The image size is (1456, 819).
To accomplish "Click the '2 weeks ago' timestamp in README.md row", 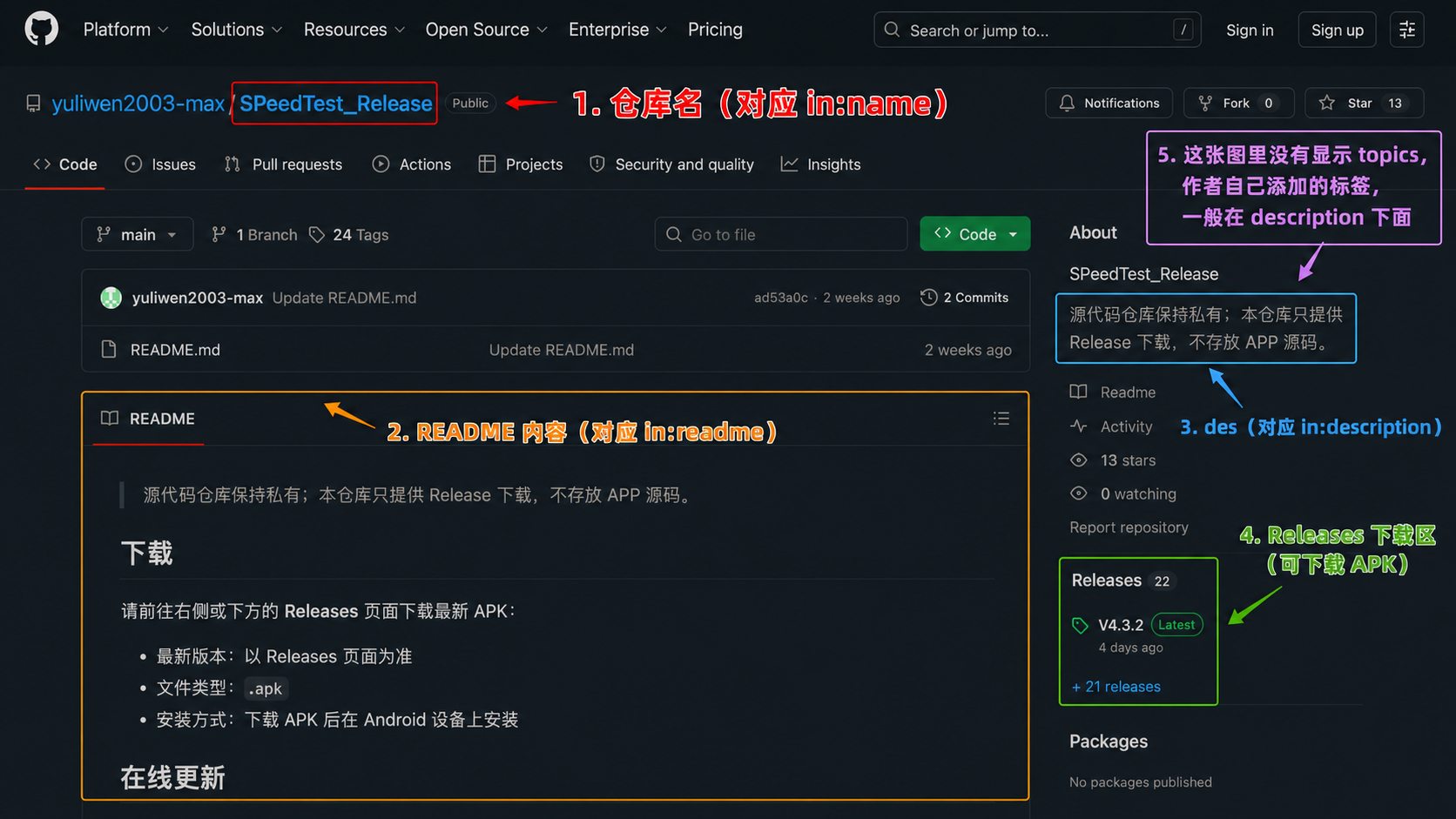I will pos(967,350).
